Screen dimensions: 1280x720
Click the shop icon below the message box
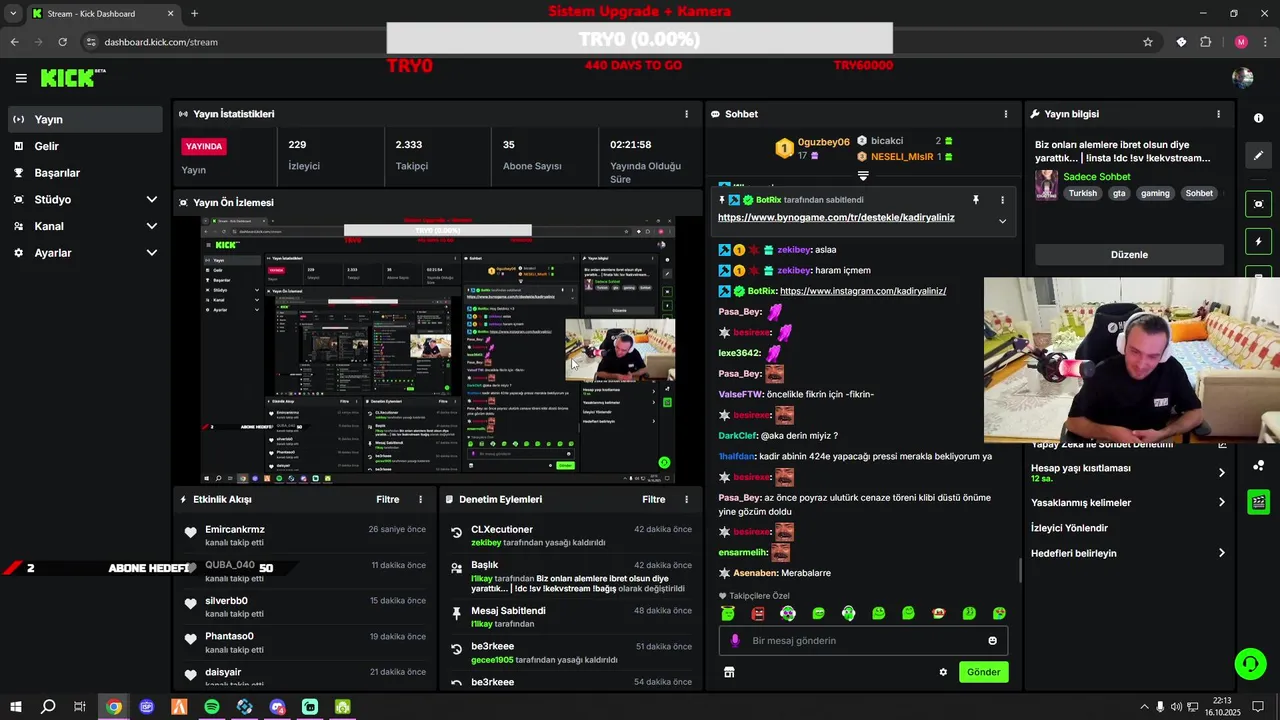point(729,672)
